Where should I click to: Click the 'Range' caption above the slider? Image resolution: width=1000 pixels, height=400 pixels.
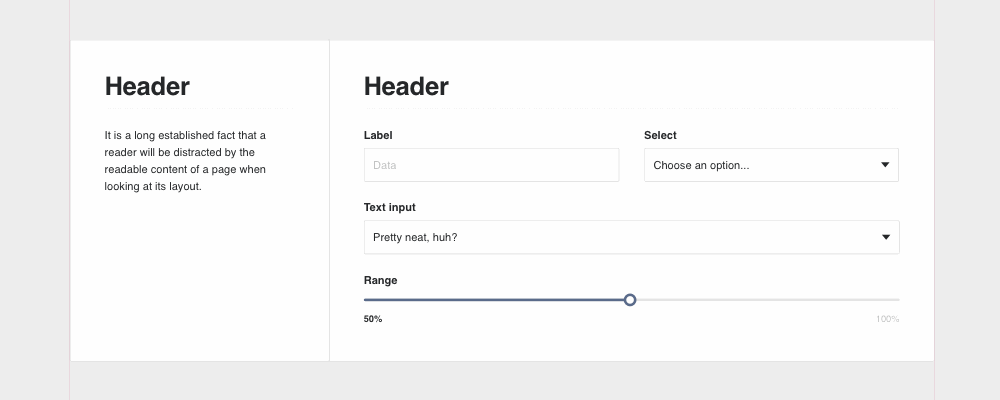[381, 281]
